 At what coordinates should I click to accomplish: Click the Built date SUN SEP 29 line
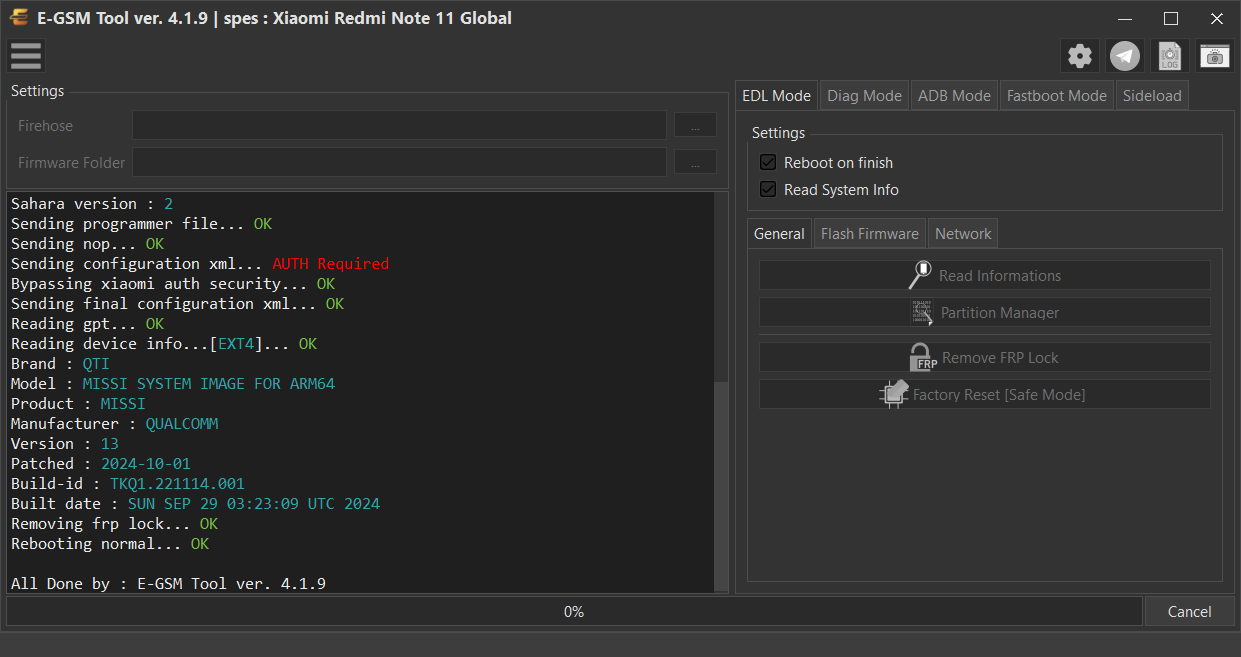coord(195,504)
